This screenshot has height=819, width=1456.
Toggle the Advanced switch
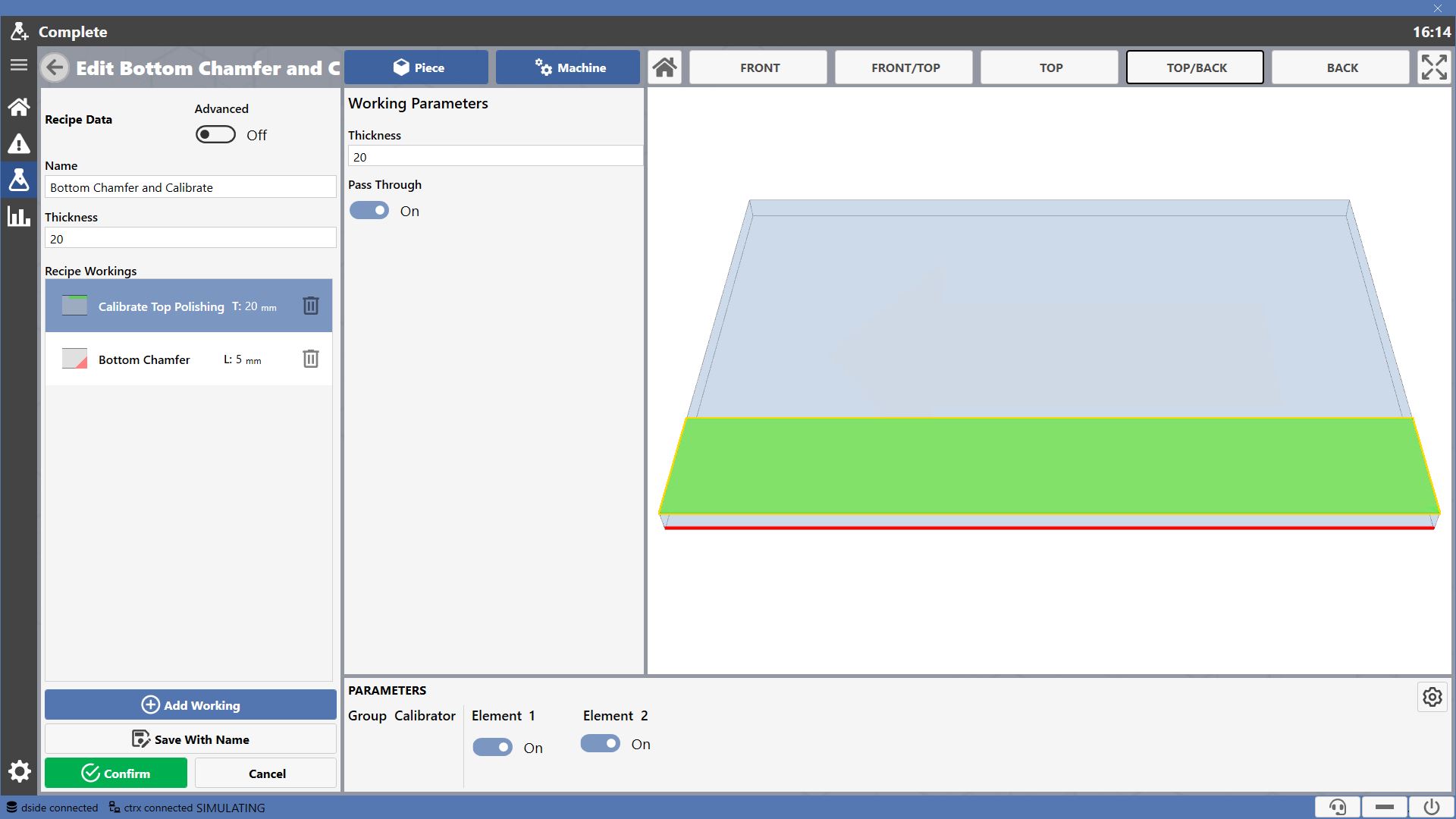pyautogui.click(x=215, y=134)
